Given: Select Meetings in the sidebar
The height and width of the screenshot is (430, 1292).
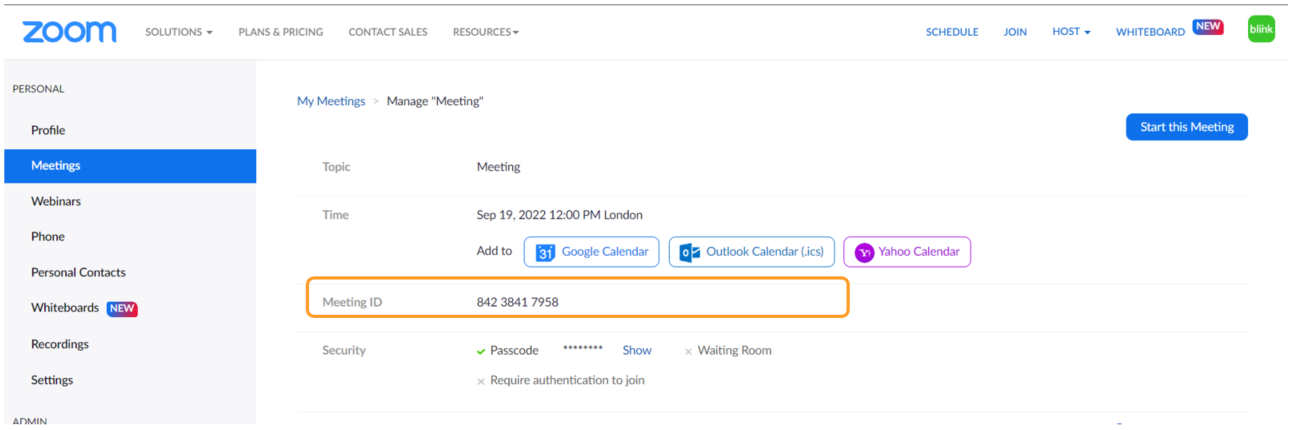Looking at the screenshot, I should coord(56,166).
